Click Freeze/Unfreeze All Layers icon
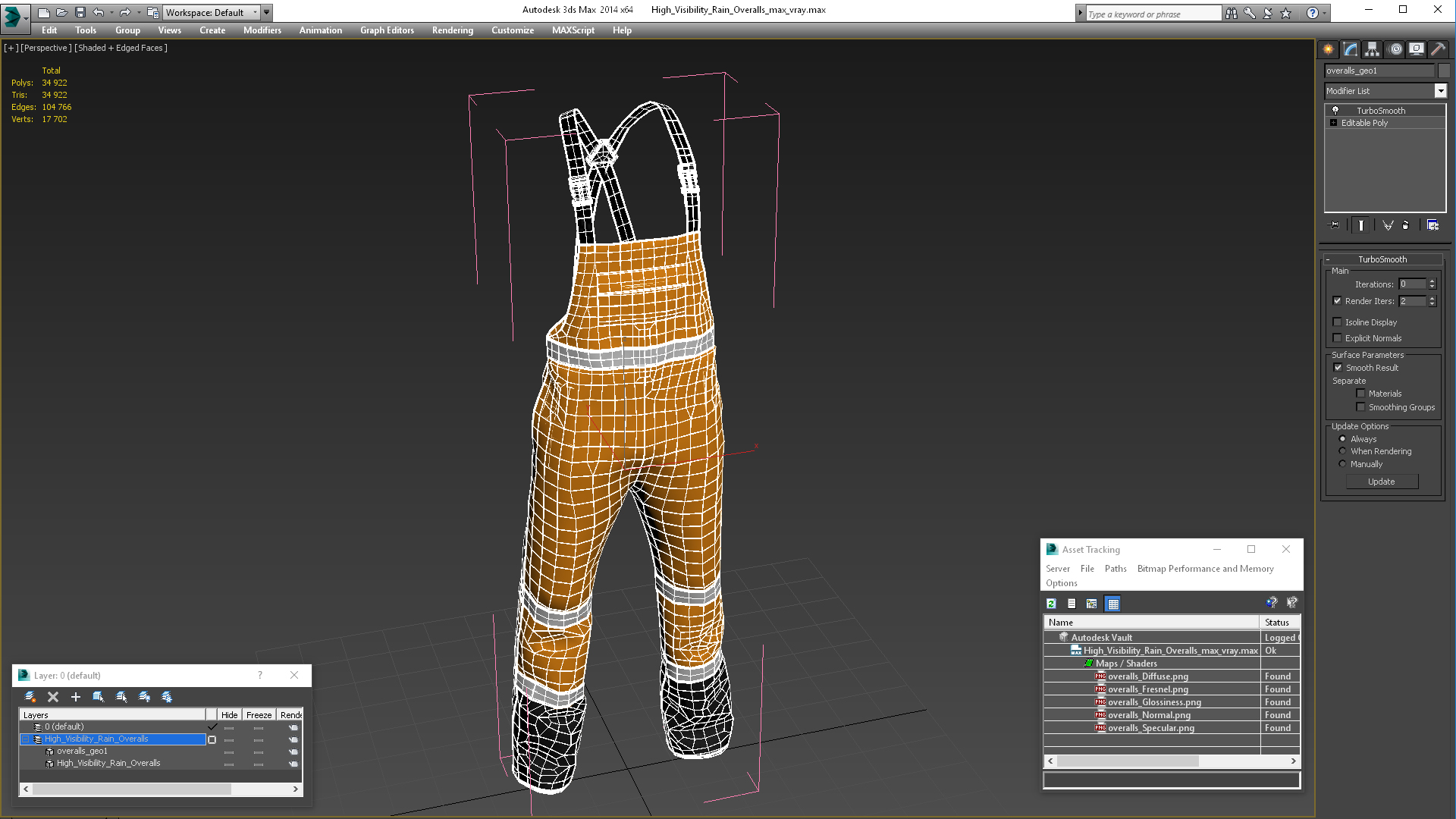This screenshot has width=1456, height=819. pyautogui.click(x=167, y=697)
